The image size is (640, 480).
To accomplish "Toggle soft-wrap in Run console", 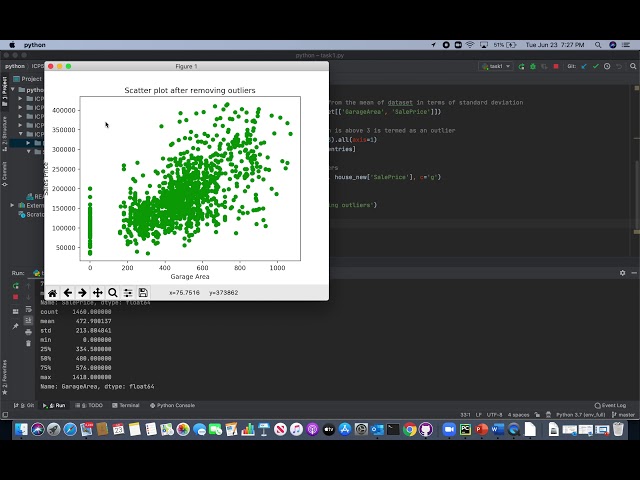I will click(28, 309).
